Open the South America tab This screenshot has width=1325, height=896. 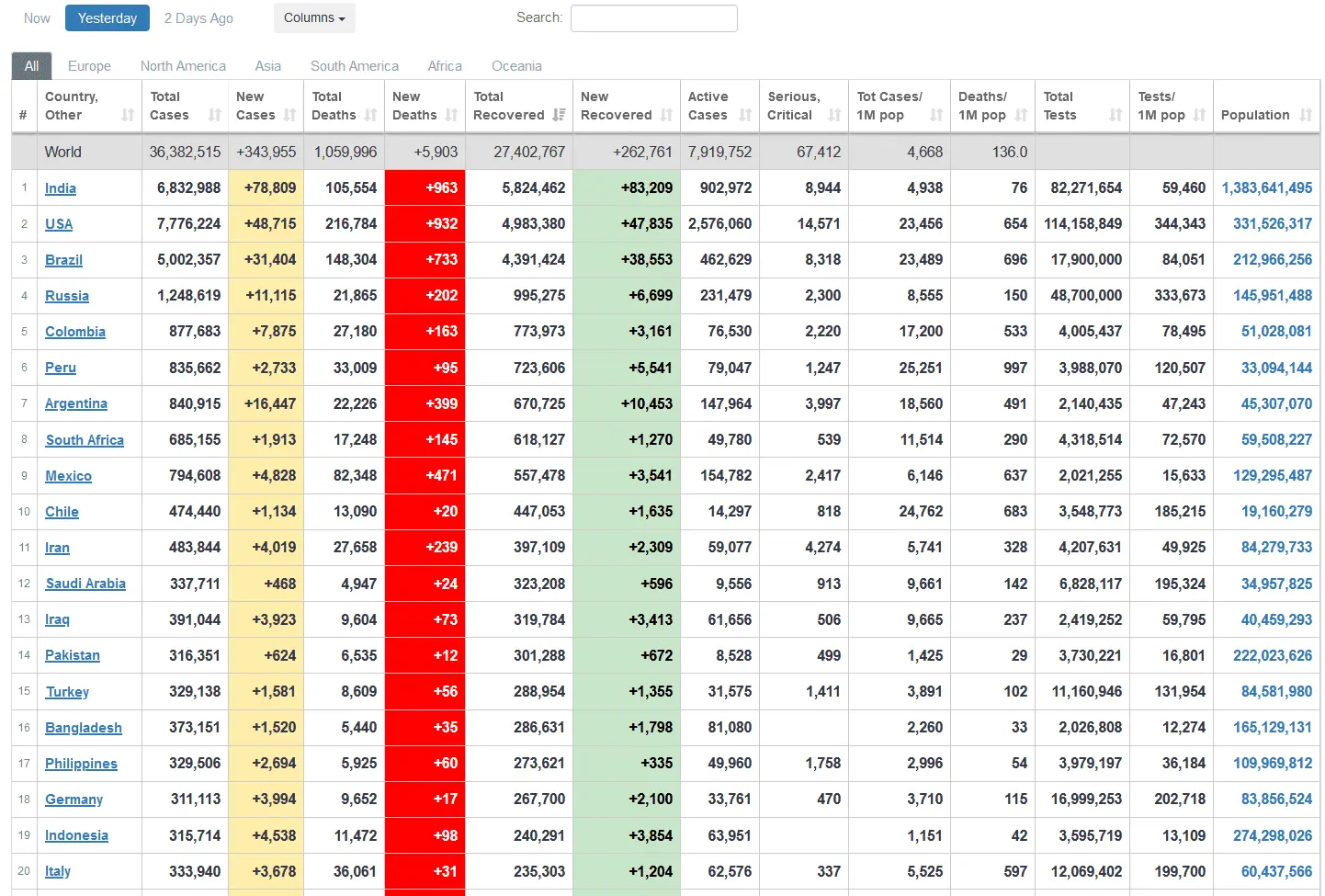[x=354, y=66]
